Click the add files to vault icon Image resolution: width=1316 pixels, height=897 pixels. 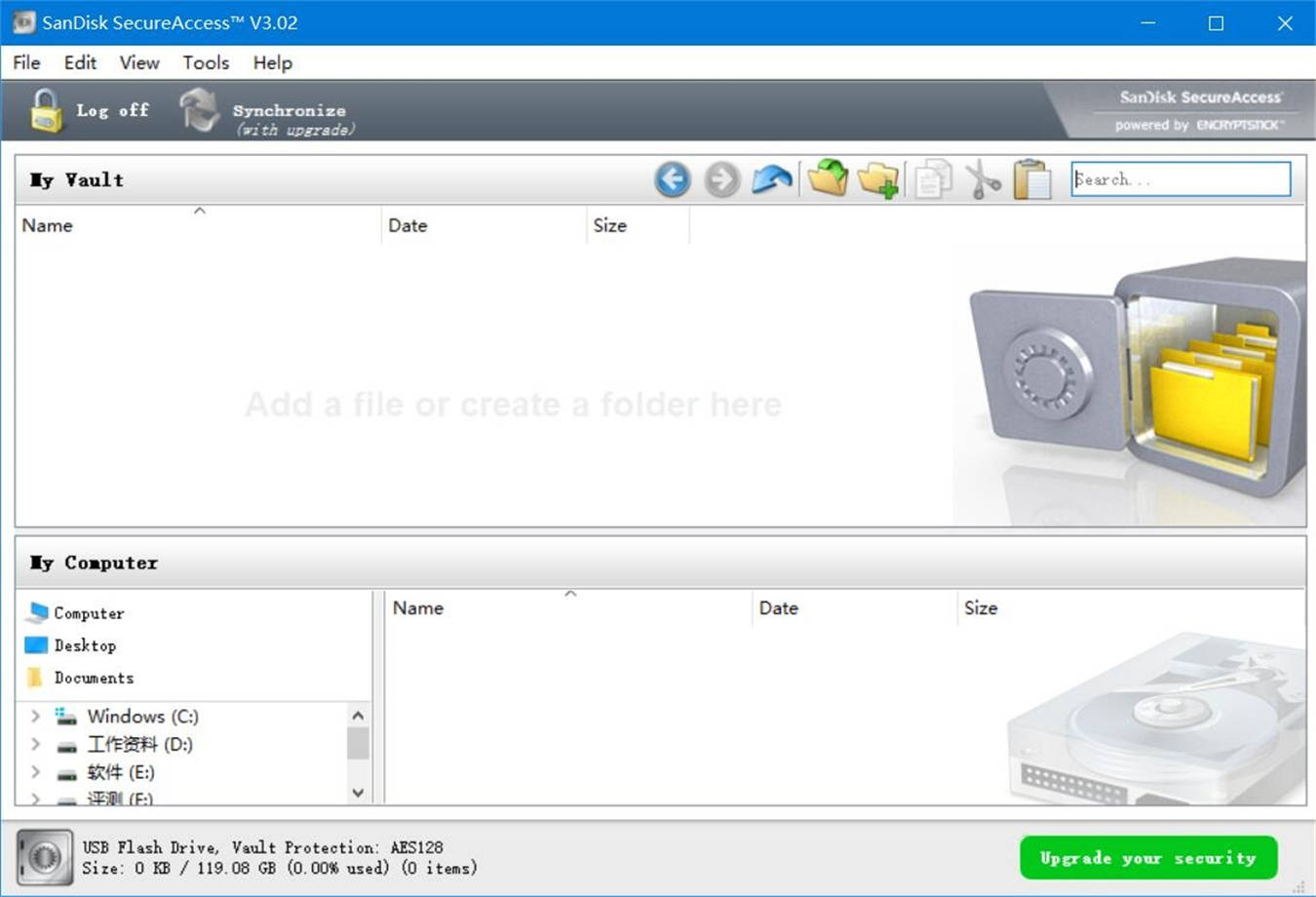828,178
